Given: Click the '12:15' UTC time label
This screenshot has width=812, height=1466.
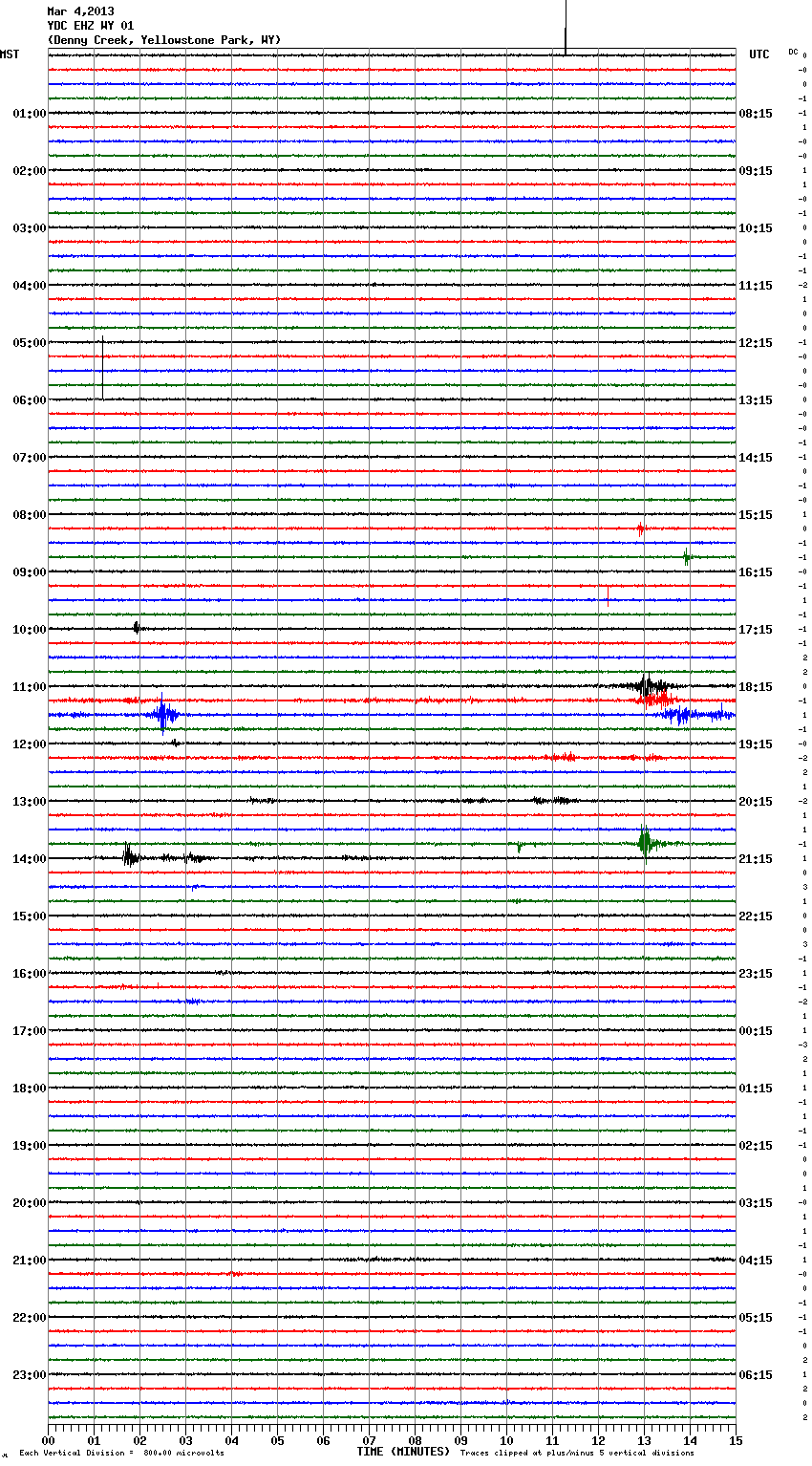Looking at the screenshot, I should 756,343.
